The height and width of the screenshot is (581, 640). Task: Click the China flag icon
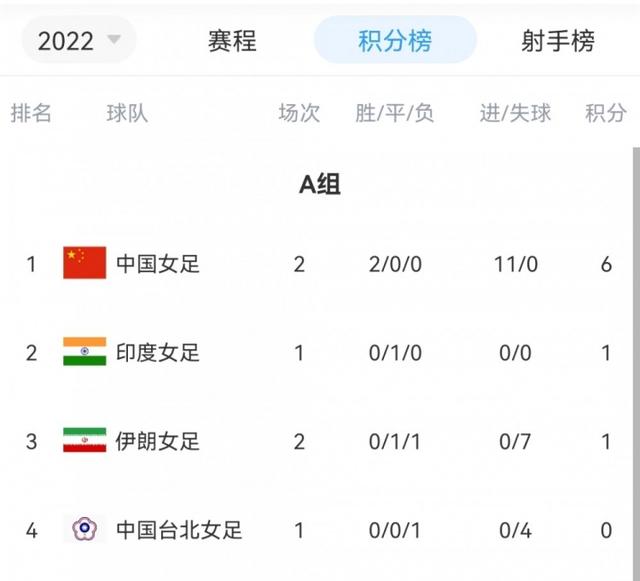84,263
